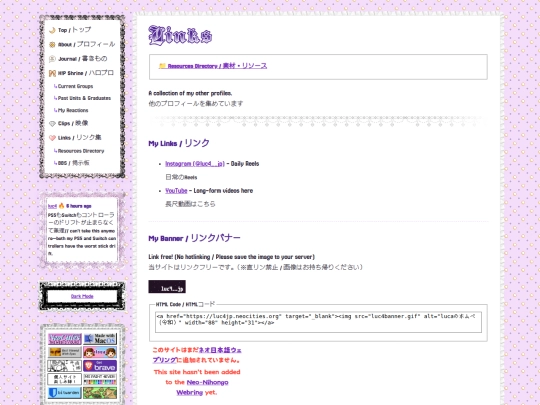Click the ribbon icon beside H!P Shrine
Image resolution: width=540 pixels, height=405 pixels.
[x=52, y=73]
